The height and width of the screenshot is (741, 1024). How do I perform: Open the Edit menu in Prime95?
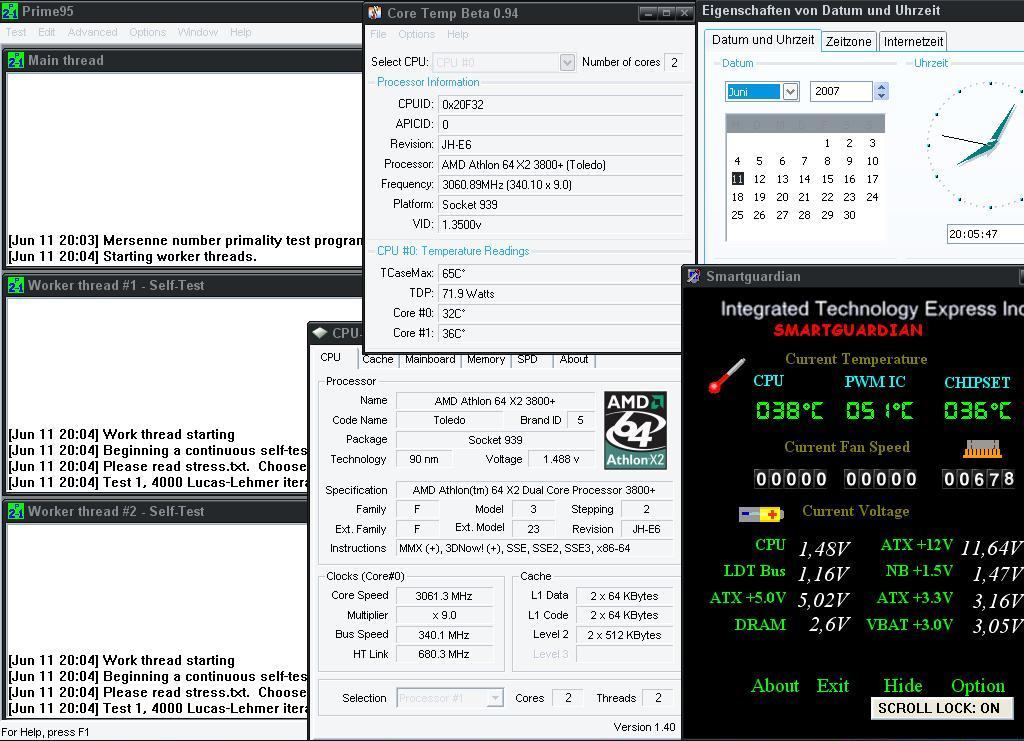coord(46,32)
